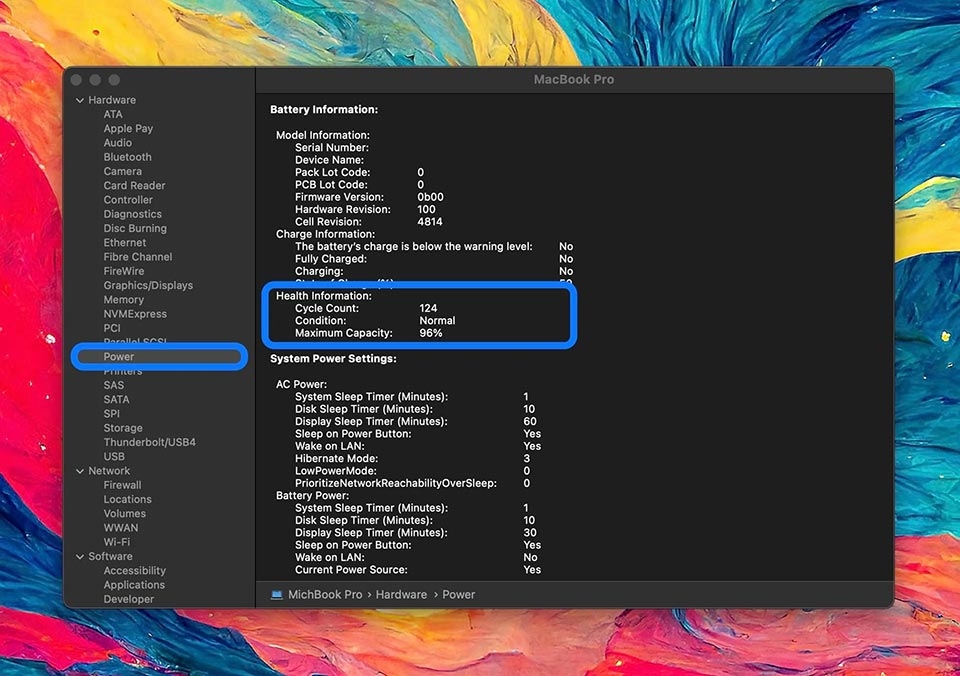Open the Wi-Fi network section
This screenshot has width=960, height=676.
click(122, 542)
